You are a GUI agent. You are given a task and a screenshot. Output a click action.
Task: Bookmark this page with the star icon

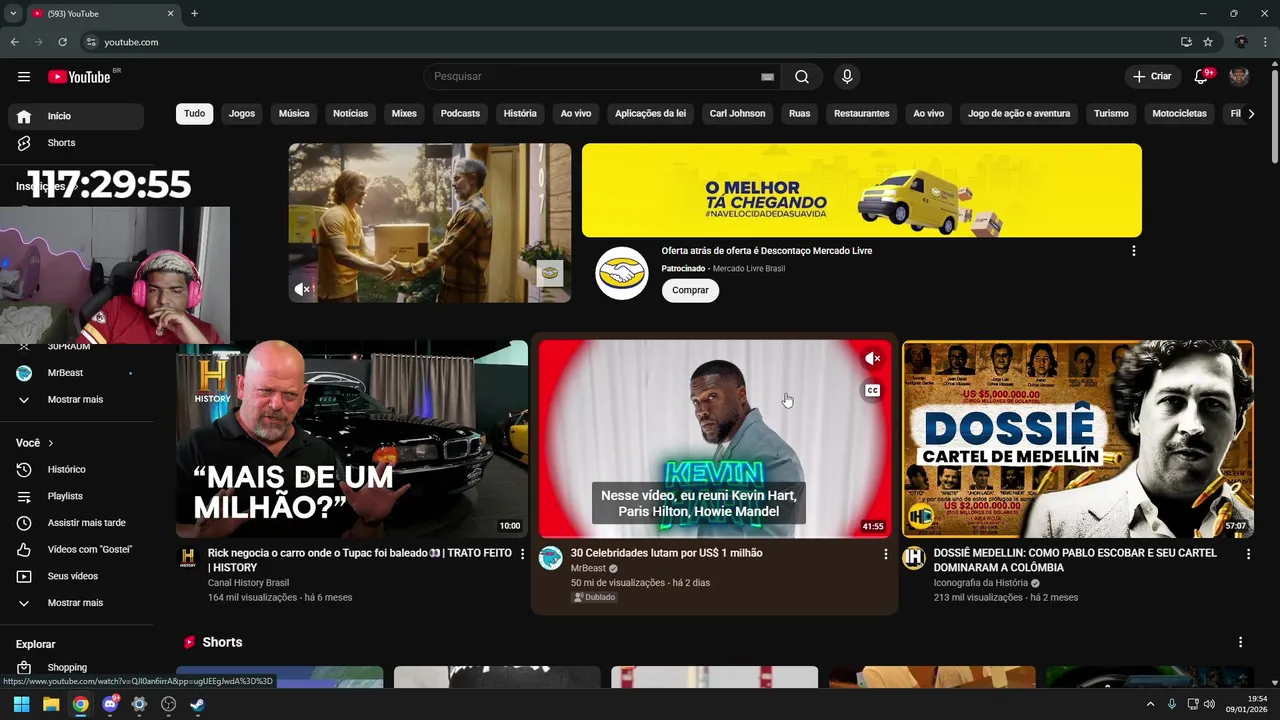1208,42
